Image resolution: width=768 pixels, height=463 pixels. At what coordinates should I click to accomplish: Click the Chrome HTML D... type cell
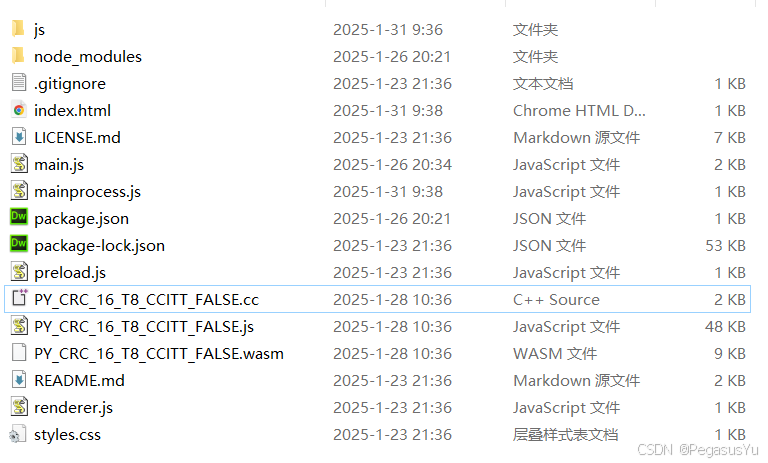pyautogui.click(x=579, y=111)
